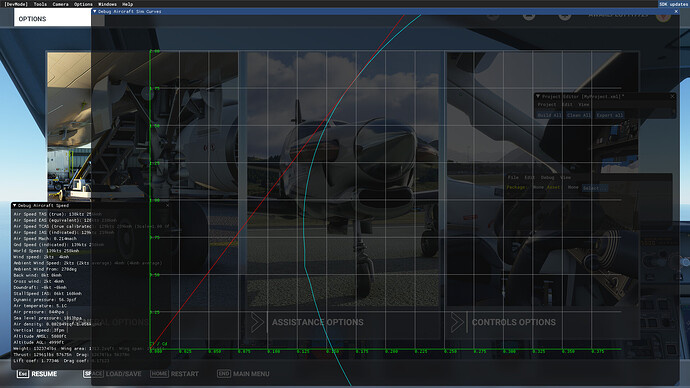The width and height of the screenshot is (690, 388).
Task: Open the Windows menu
Action: click(107, 4)
